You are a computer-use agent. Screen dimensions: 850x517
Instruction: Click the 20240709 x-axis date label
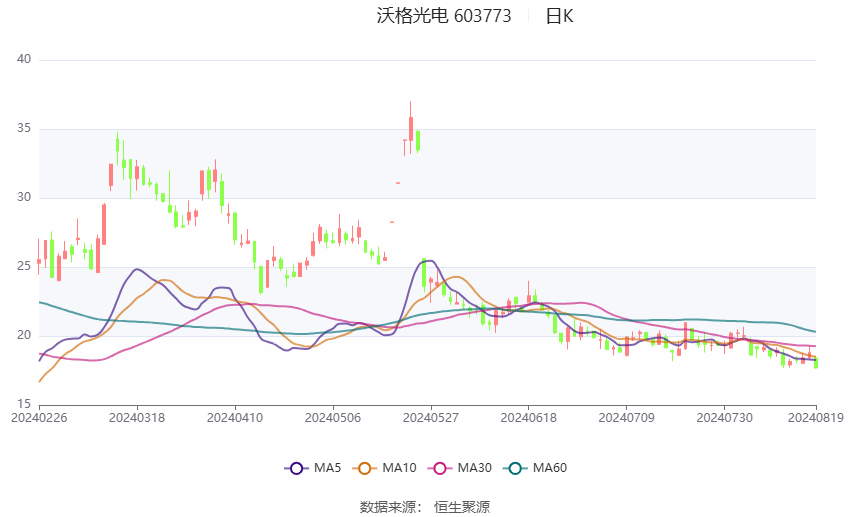pos(627,418)
